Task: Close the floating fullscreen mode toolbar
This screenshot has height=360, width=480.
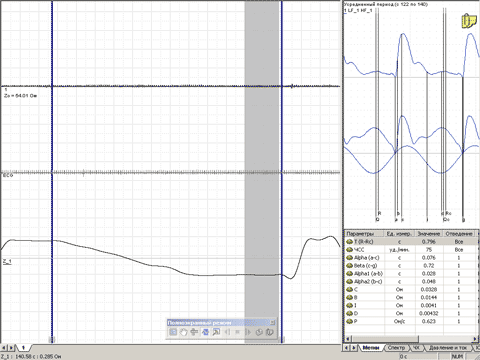Action: tap(272, 322)
